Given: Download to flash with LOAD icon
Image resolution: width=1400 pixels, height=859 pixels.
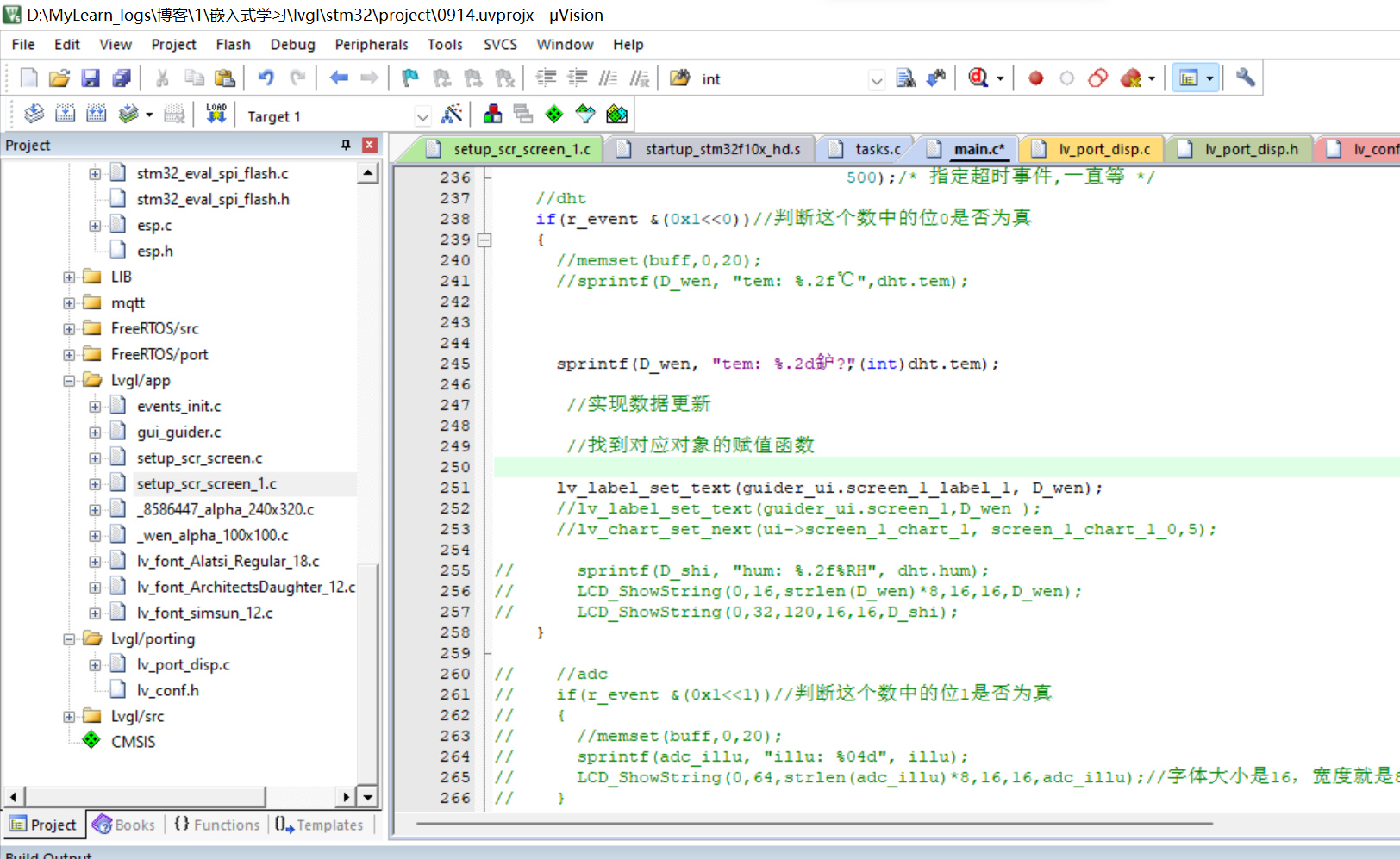Looking at the screenshot, I should click(216, 115).
